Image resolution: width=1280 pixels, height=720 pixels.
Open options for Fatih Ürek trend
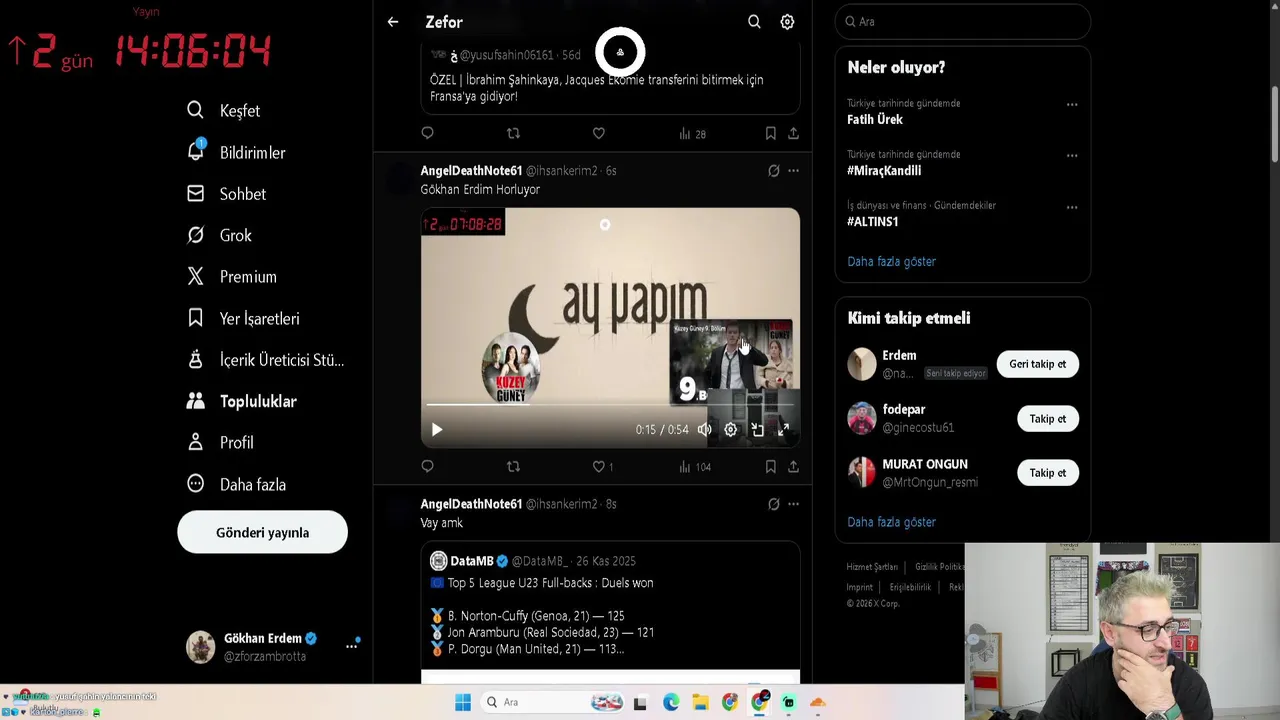click(1072, 104)
